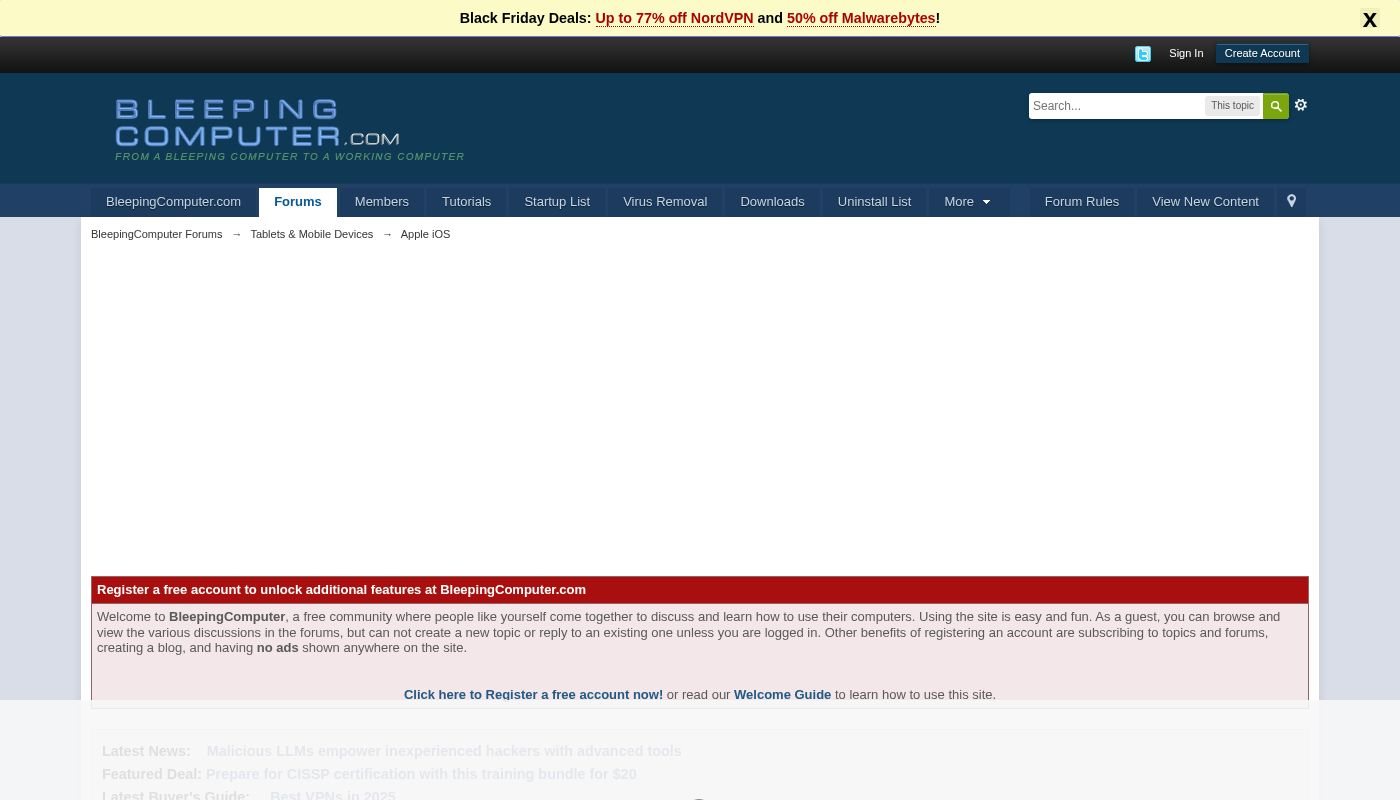The height and width of the screenshot is (800, 1400).
Task: Click the Sign In link
Action: click(1185, 54)
